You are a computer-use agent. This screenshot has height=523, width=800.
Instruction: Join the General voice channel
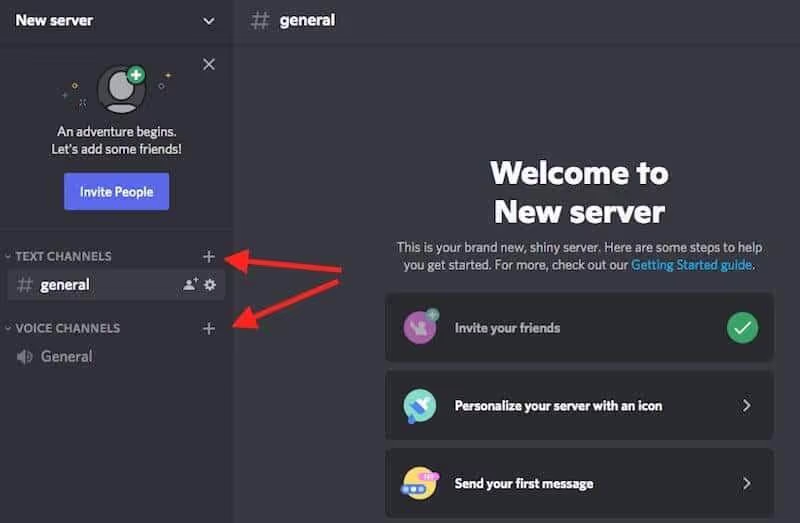tap(116, 356)
